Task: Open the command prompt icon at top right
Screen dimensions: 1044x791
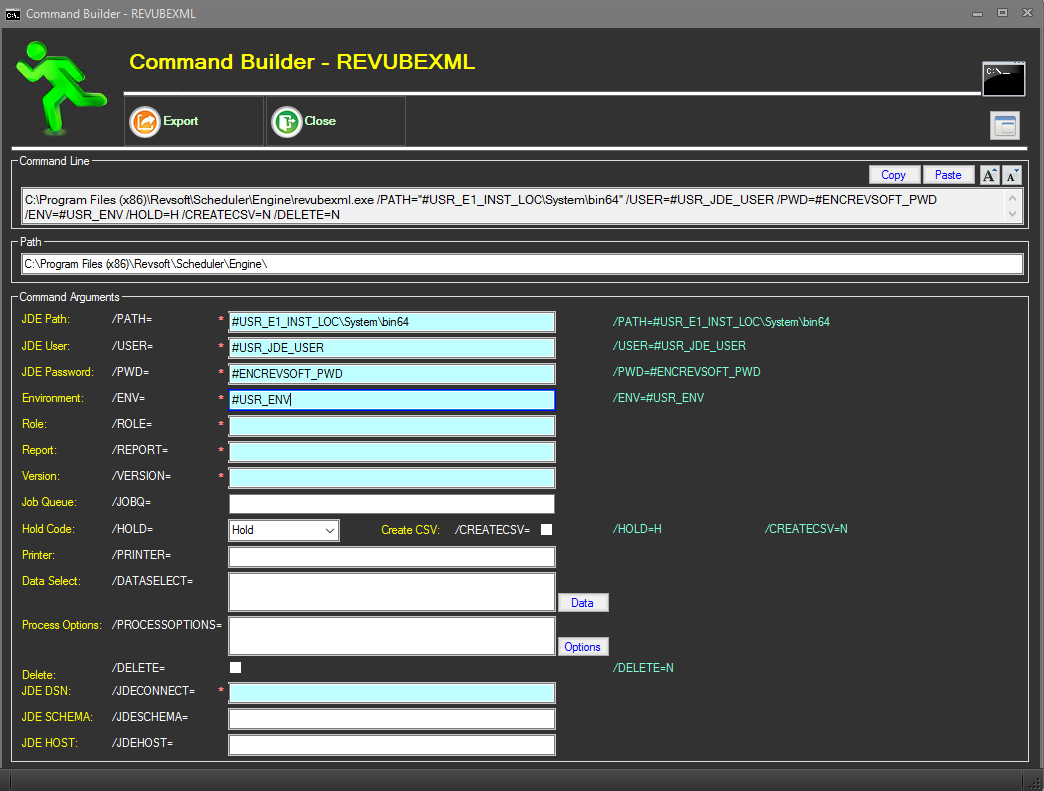Action: click(1003, 78)
